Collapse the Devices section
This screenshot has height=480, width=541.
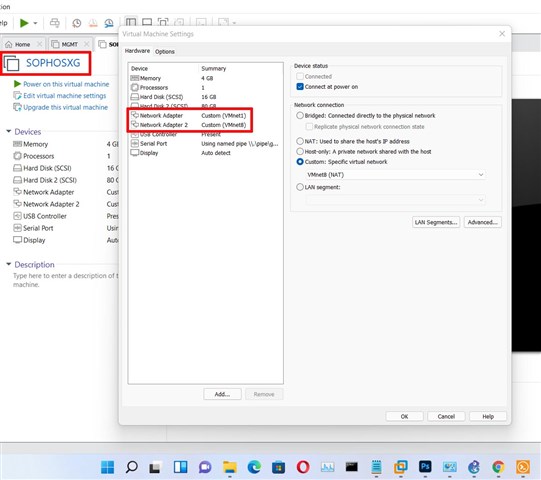[9, 131]
